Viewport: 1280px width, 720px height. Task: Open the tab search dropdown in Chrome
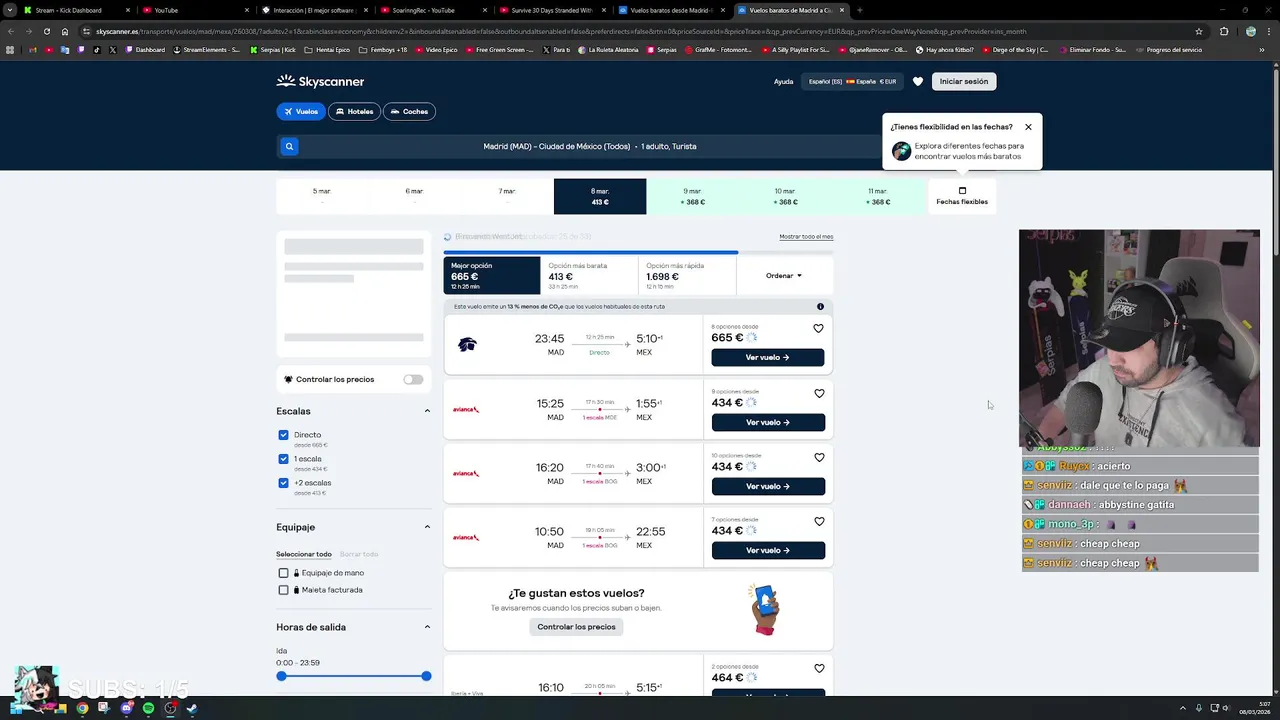10,10
